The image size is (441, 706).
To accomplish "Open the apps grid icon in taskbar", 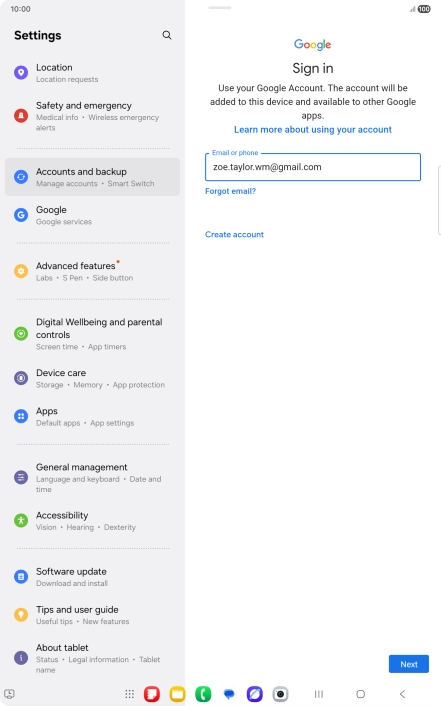I will pyautogui.click(x=130, y=694).
